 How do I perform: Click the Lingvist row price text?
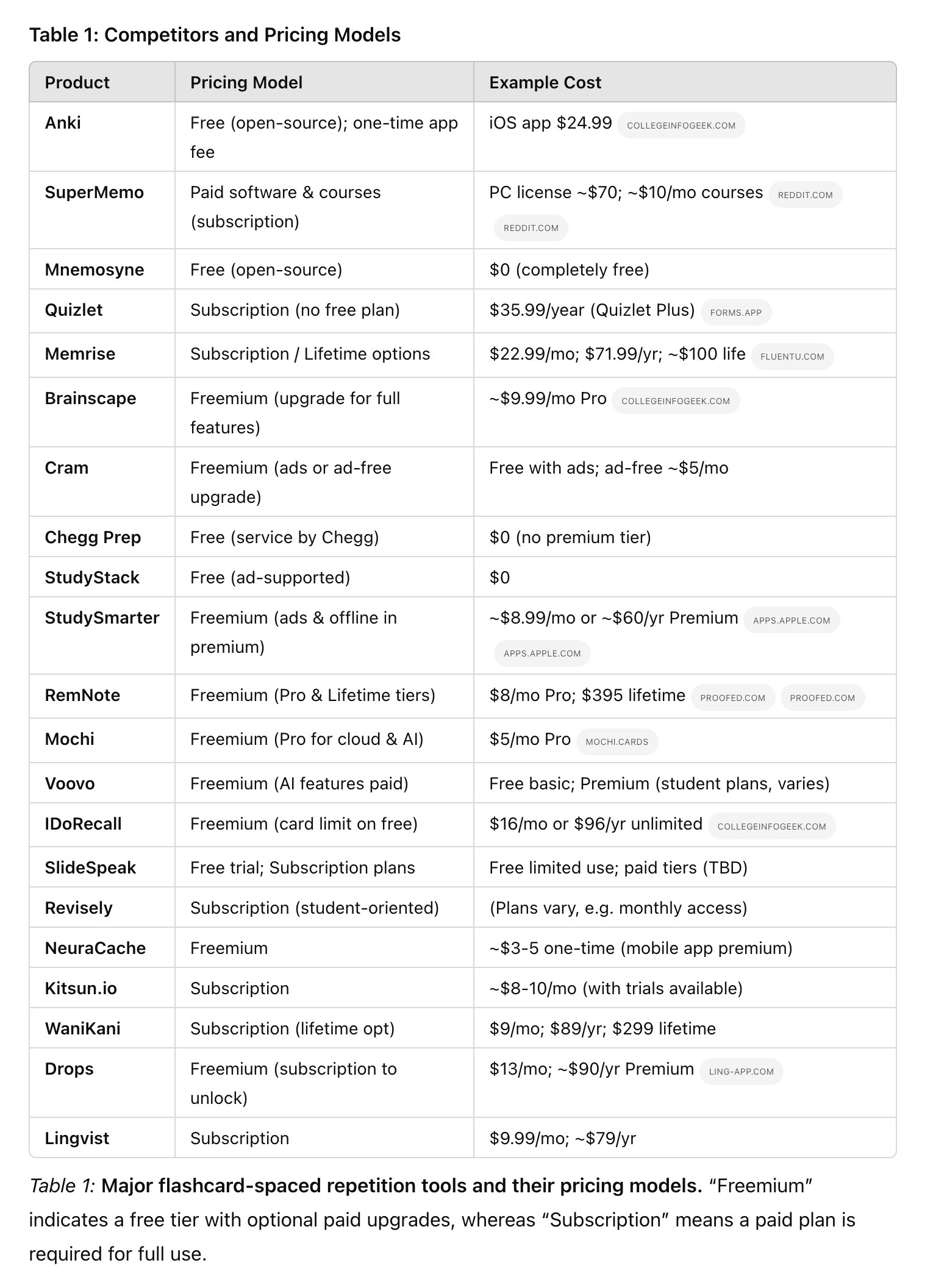pyautogui.click(x=562, y=1138)
